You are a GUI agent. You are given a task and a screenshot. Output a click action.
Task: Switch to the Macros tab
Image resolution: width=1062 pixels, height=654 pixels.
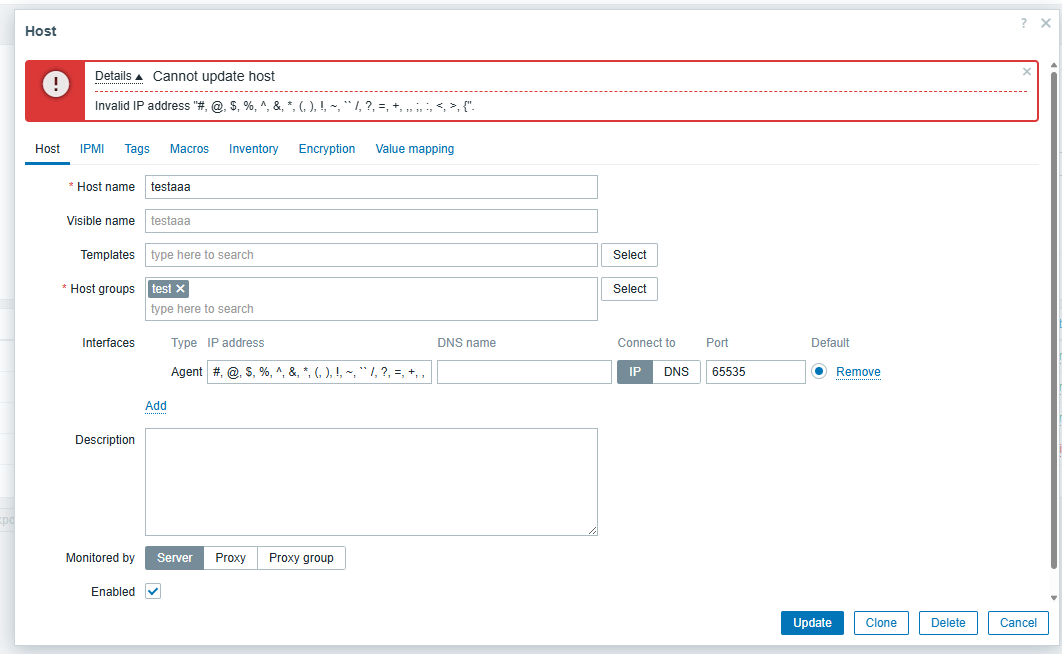point(189,149)
